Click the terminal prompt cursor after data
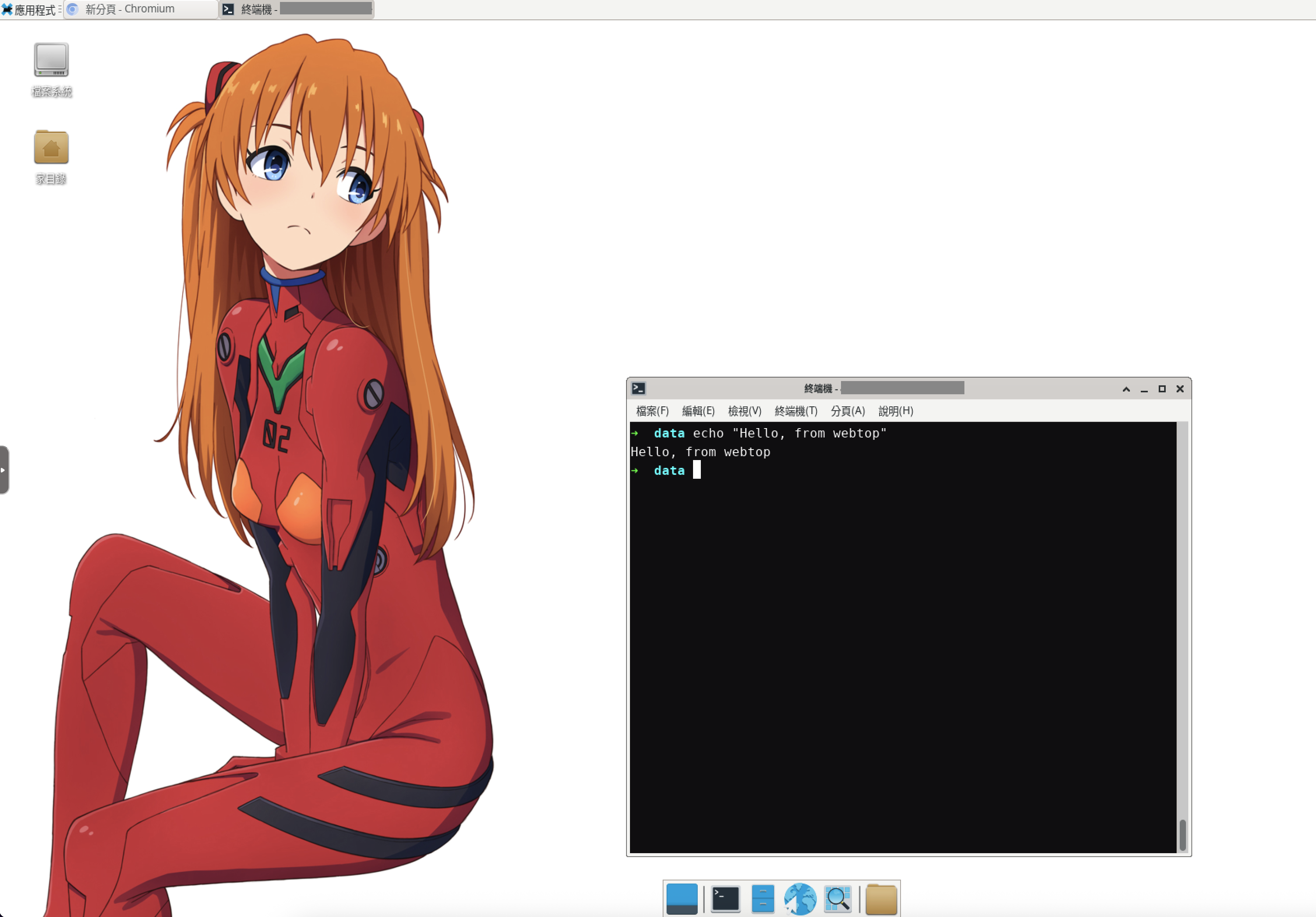 tap(697, 470)
